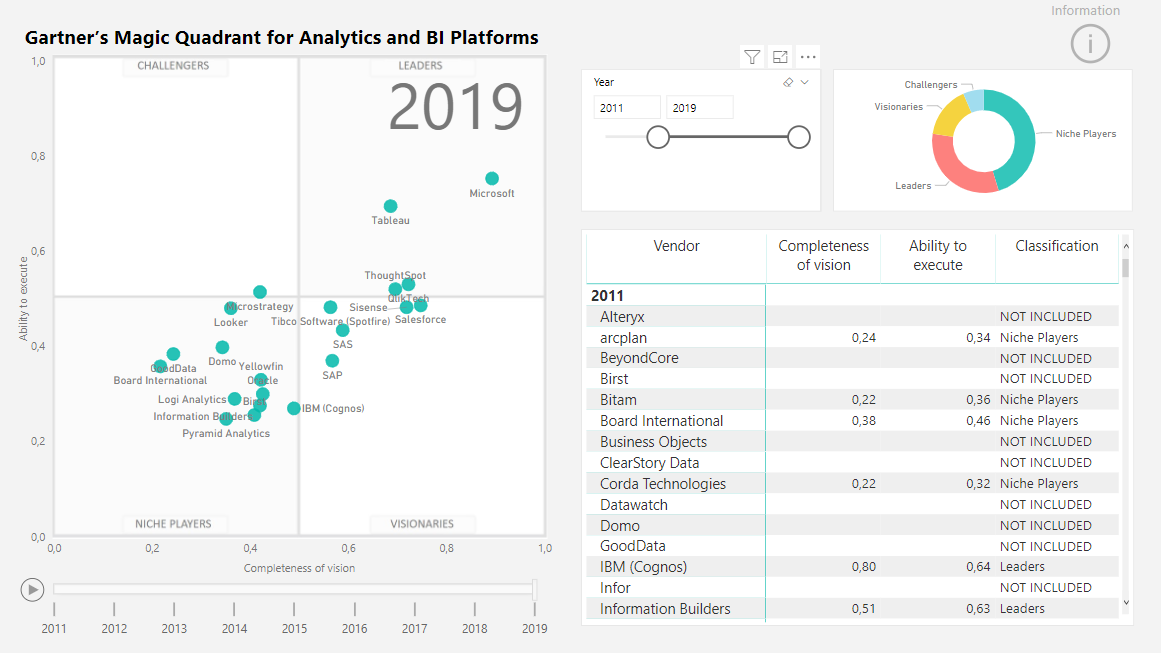
Task: Click the 0,80 completeness value for IBM
Action: tap(863, 567)
